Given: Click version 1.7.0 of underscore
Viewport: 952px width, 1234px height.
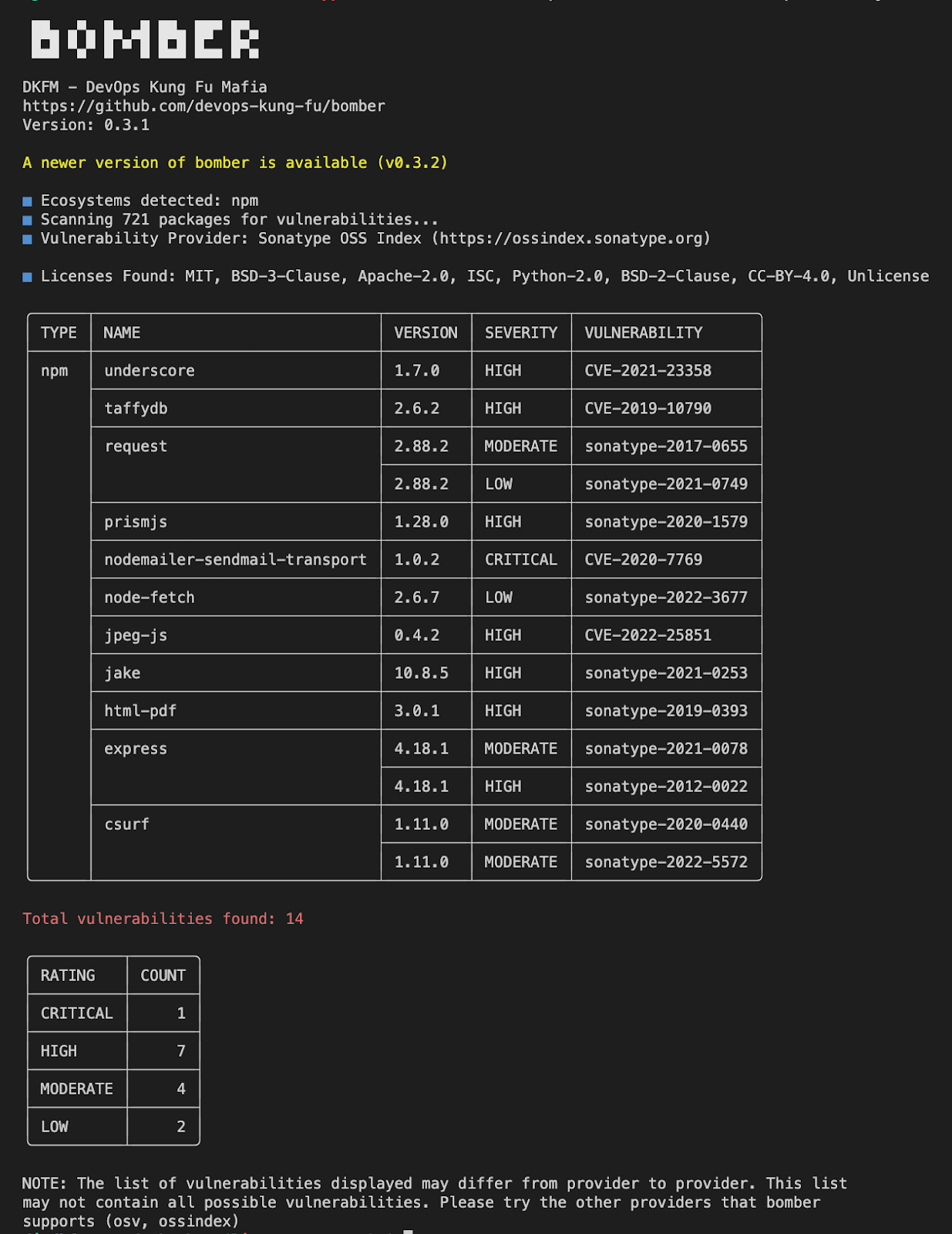Looking at the screenshot, I should 417,371.
